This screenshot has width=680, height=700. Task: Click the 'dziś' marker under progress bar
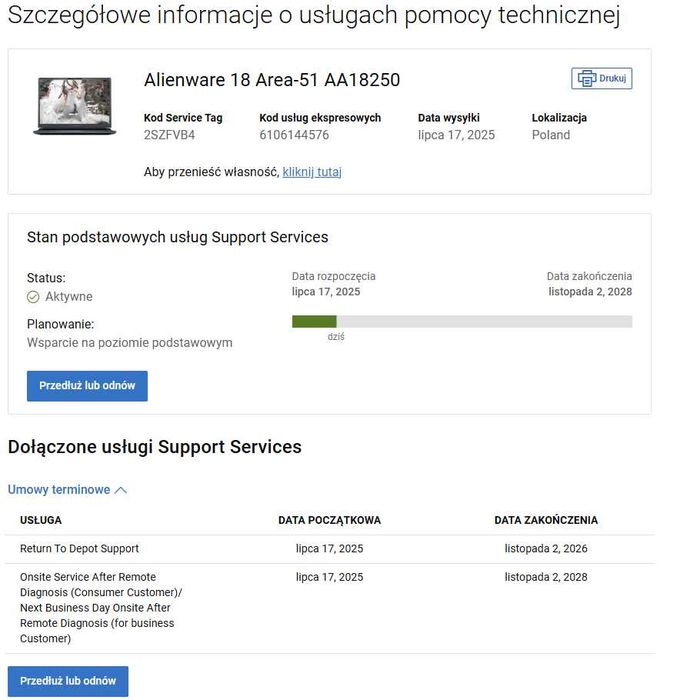(336, 337)
